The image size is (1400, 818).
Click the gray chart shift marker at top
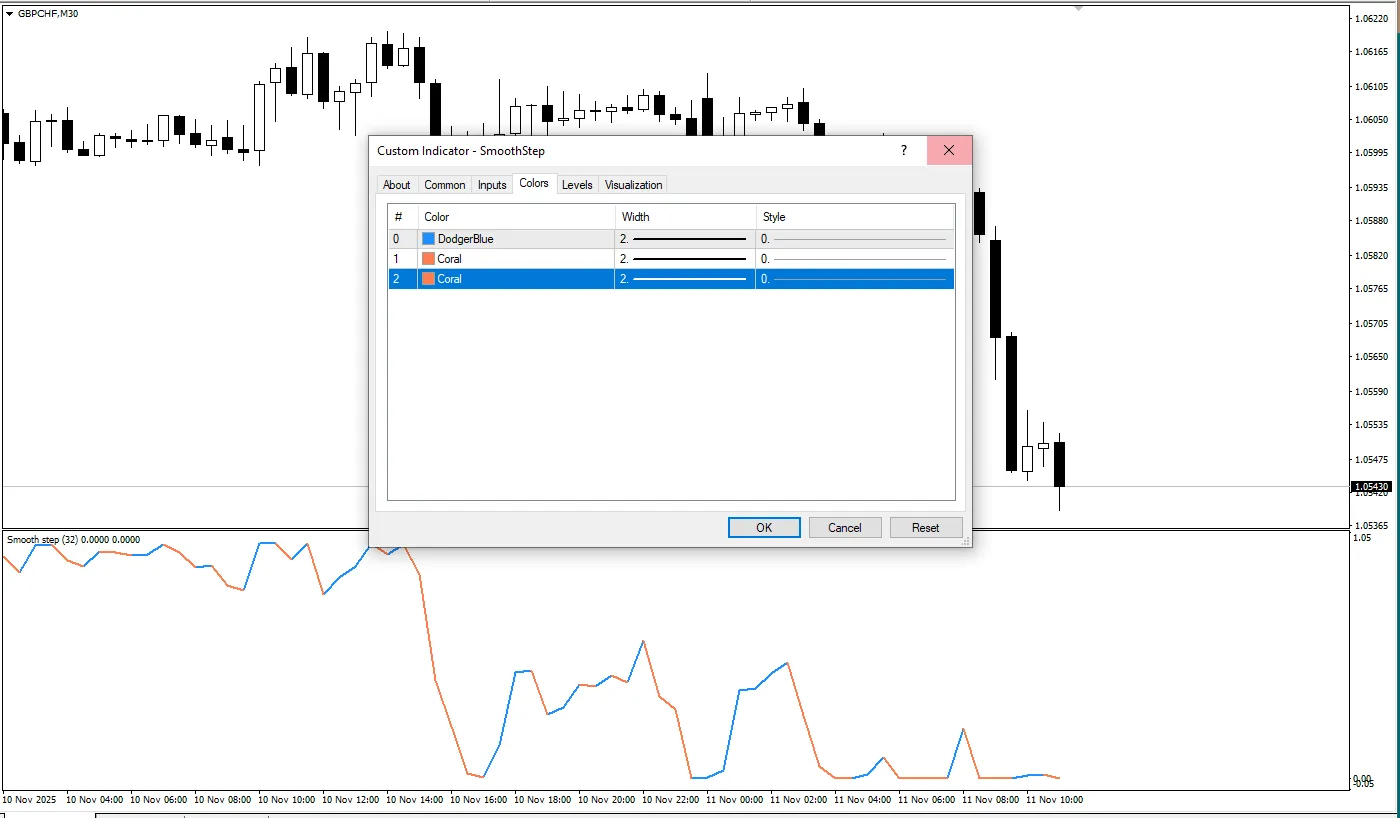1078,8
